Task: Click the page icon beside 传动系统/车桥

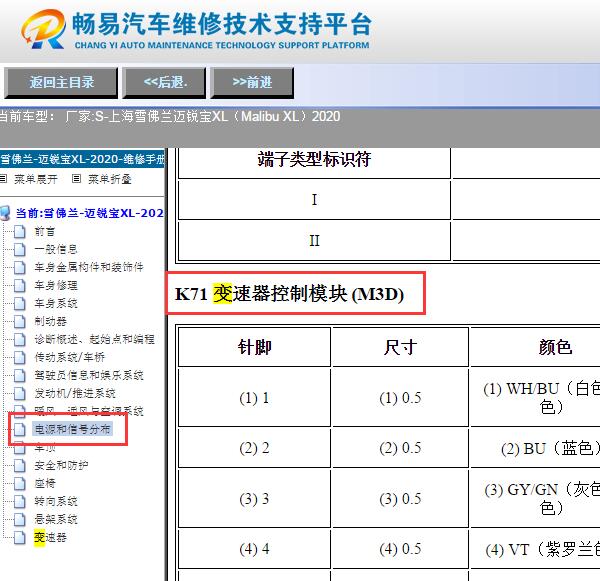Action: [x=20, y=357]
